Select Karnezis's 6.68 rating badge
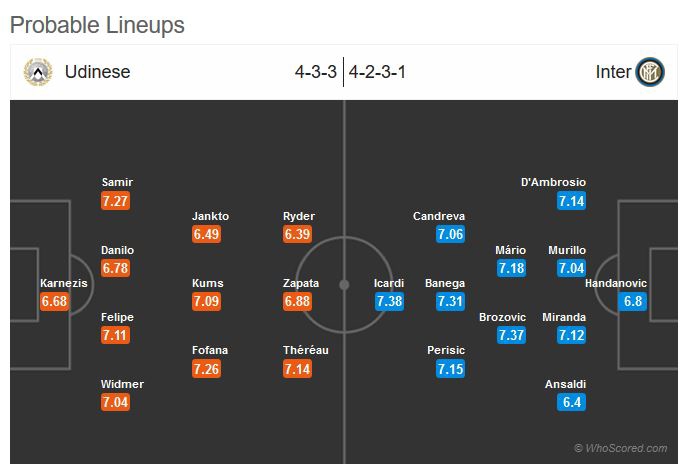681x464 pixels. pos(54,301)
